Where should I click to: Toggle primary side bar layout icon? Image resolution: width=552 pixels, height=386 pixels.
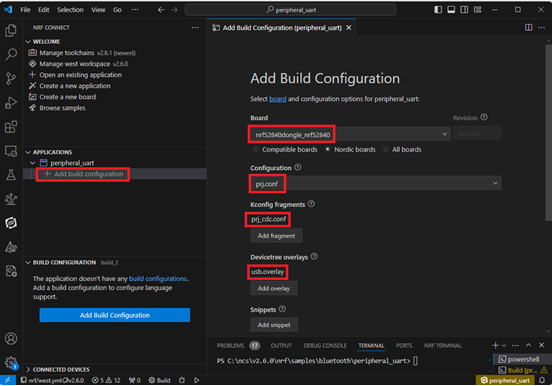[438, 10]
